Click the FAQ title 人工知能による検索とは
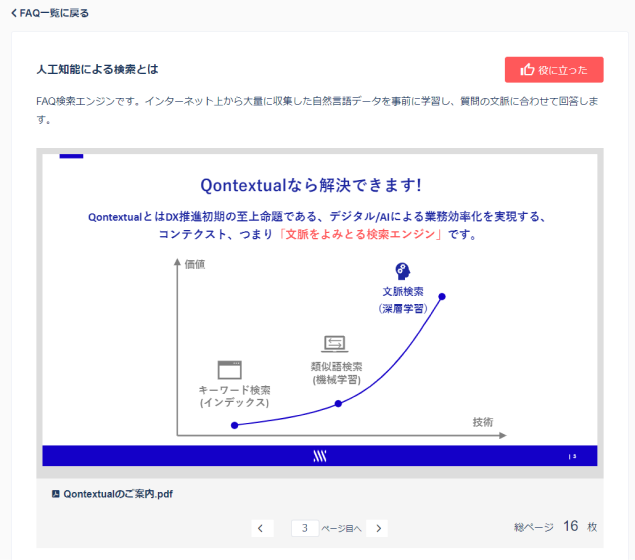The width and height of the screenshot is (635, 560). 97,70
